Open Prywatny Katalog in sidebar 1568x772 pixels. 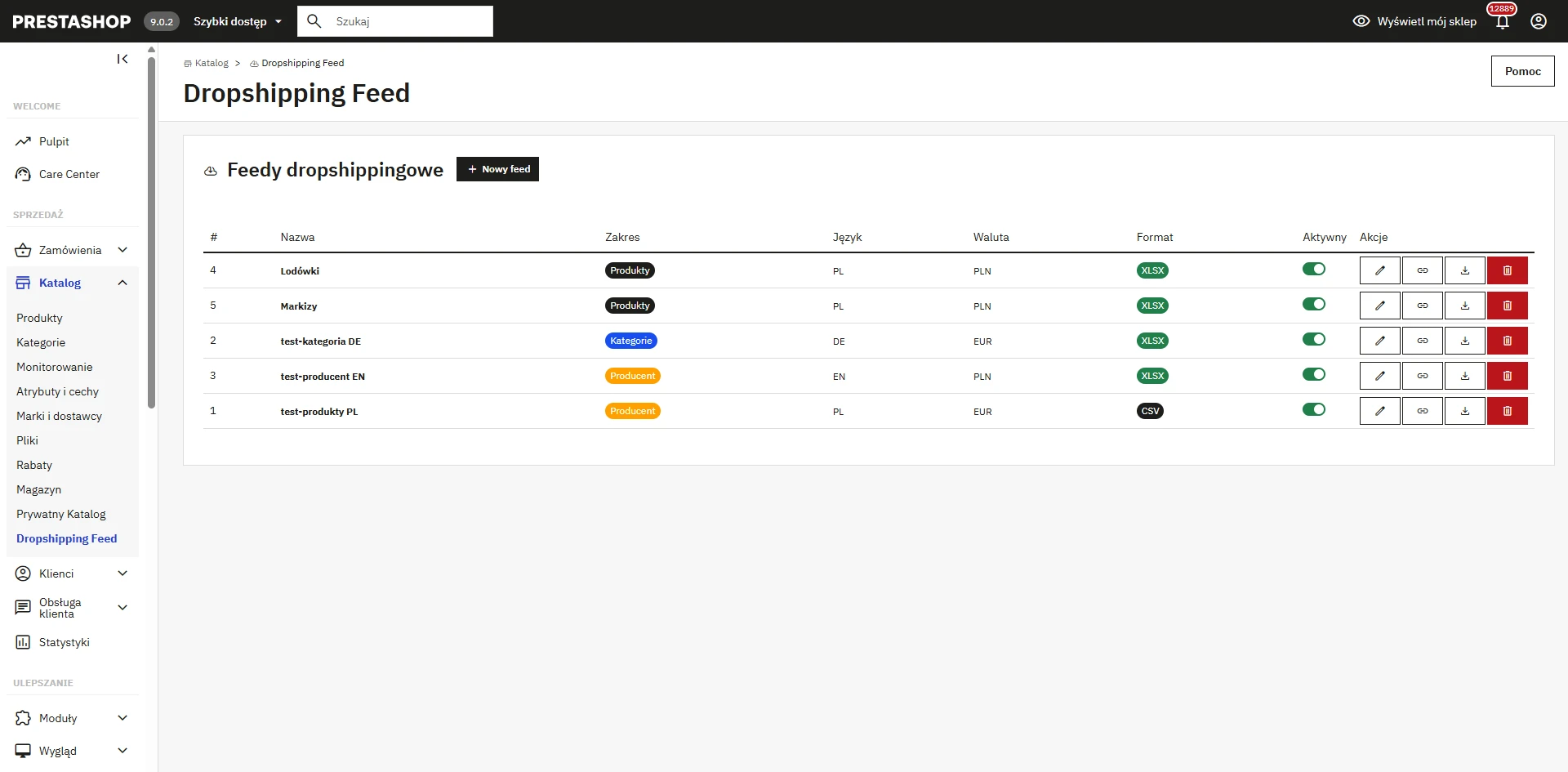pos(61,514)
